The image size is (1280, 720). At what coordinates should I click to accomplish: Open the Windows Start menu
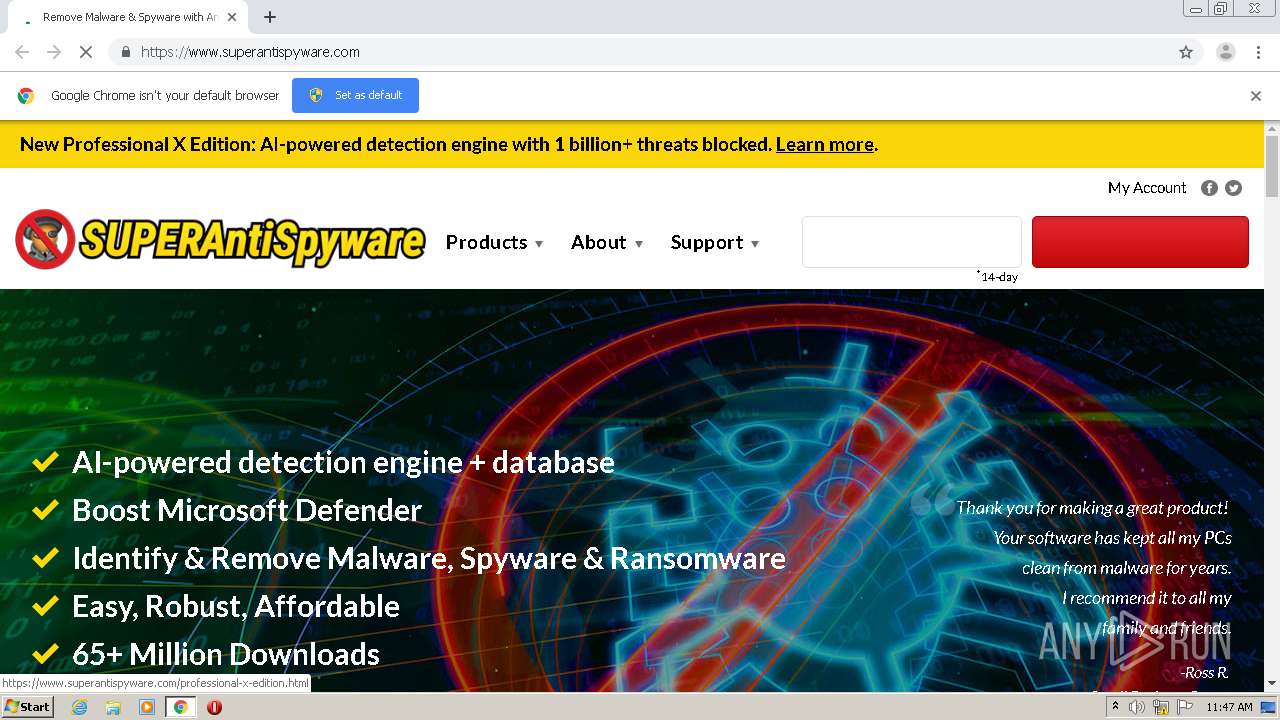tap(27, 707)
